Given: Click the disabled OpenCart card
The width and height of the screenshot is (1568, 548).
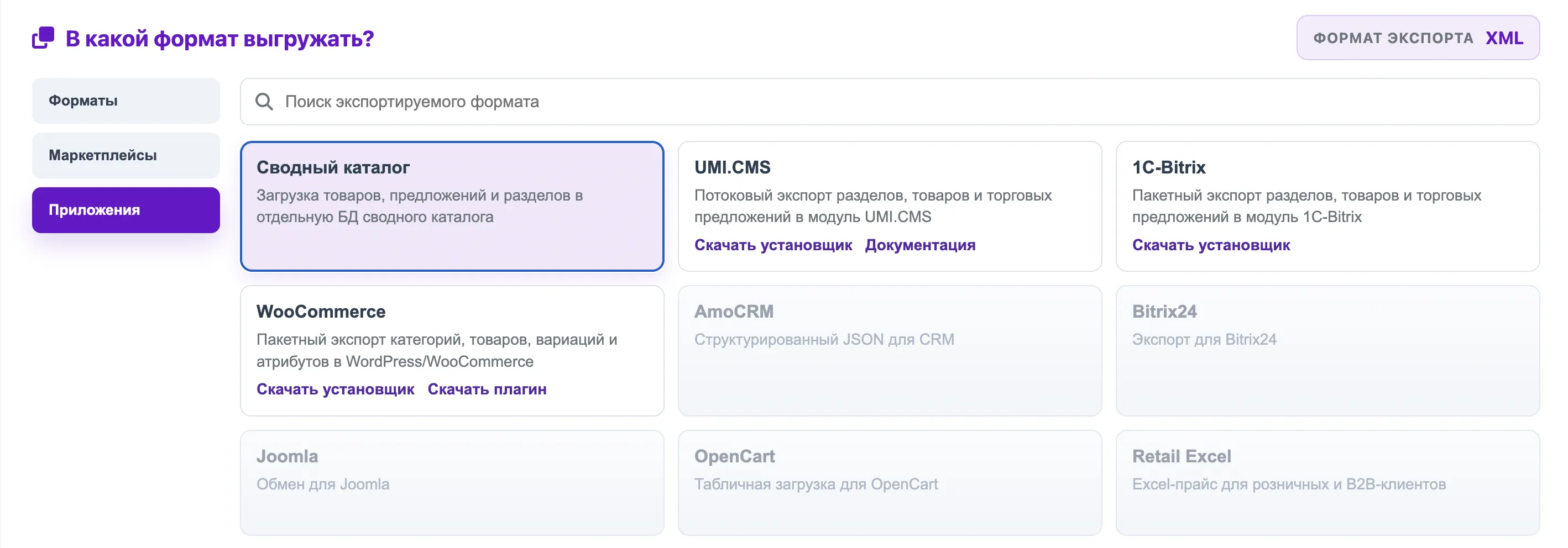Looking at the screenshot, I should click(x=889, y=483).
